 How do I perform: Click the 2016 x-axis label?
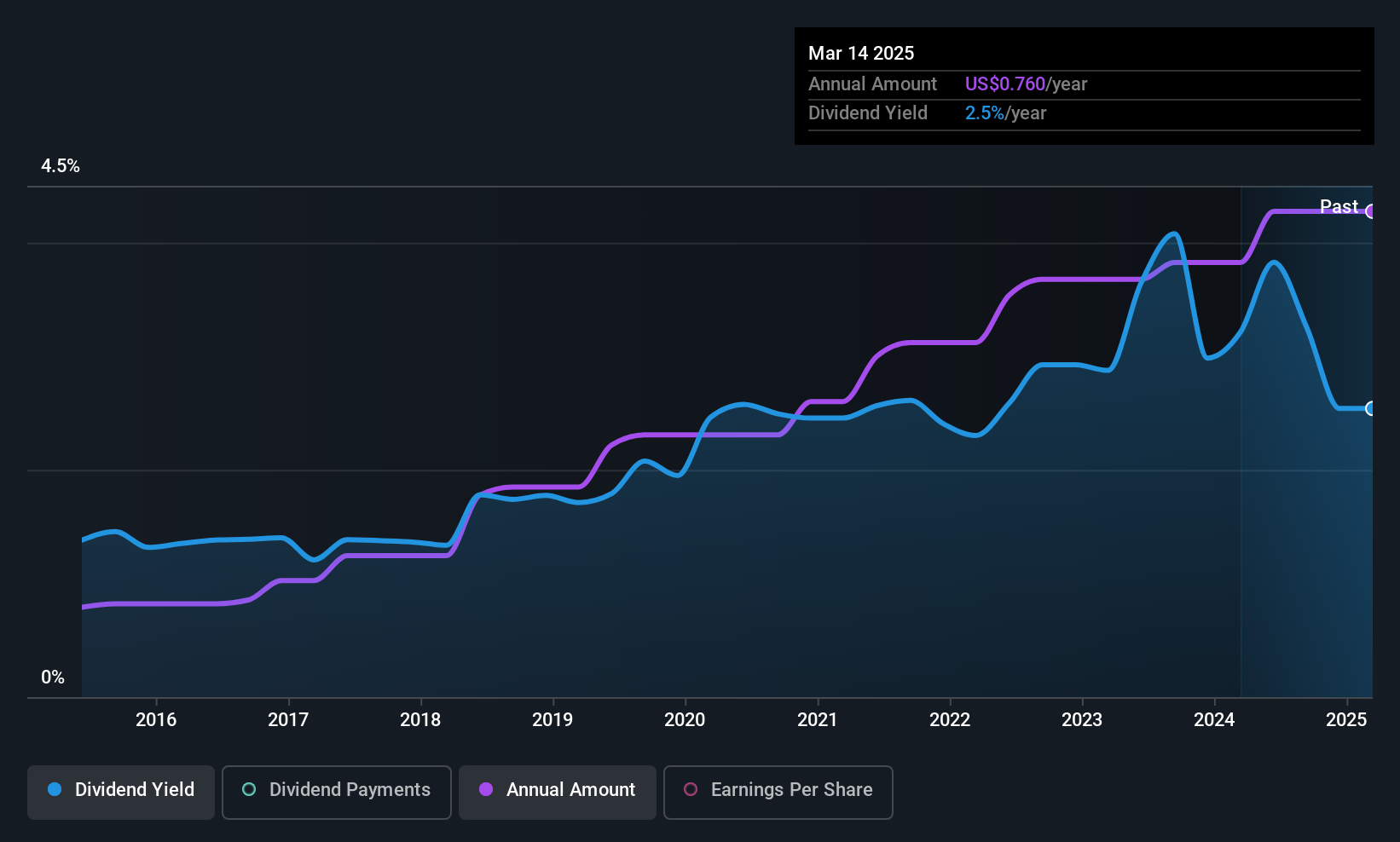(x=156, y=719)
